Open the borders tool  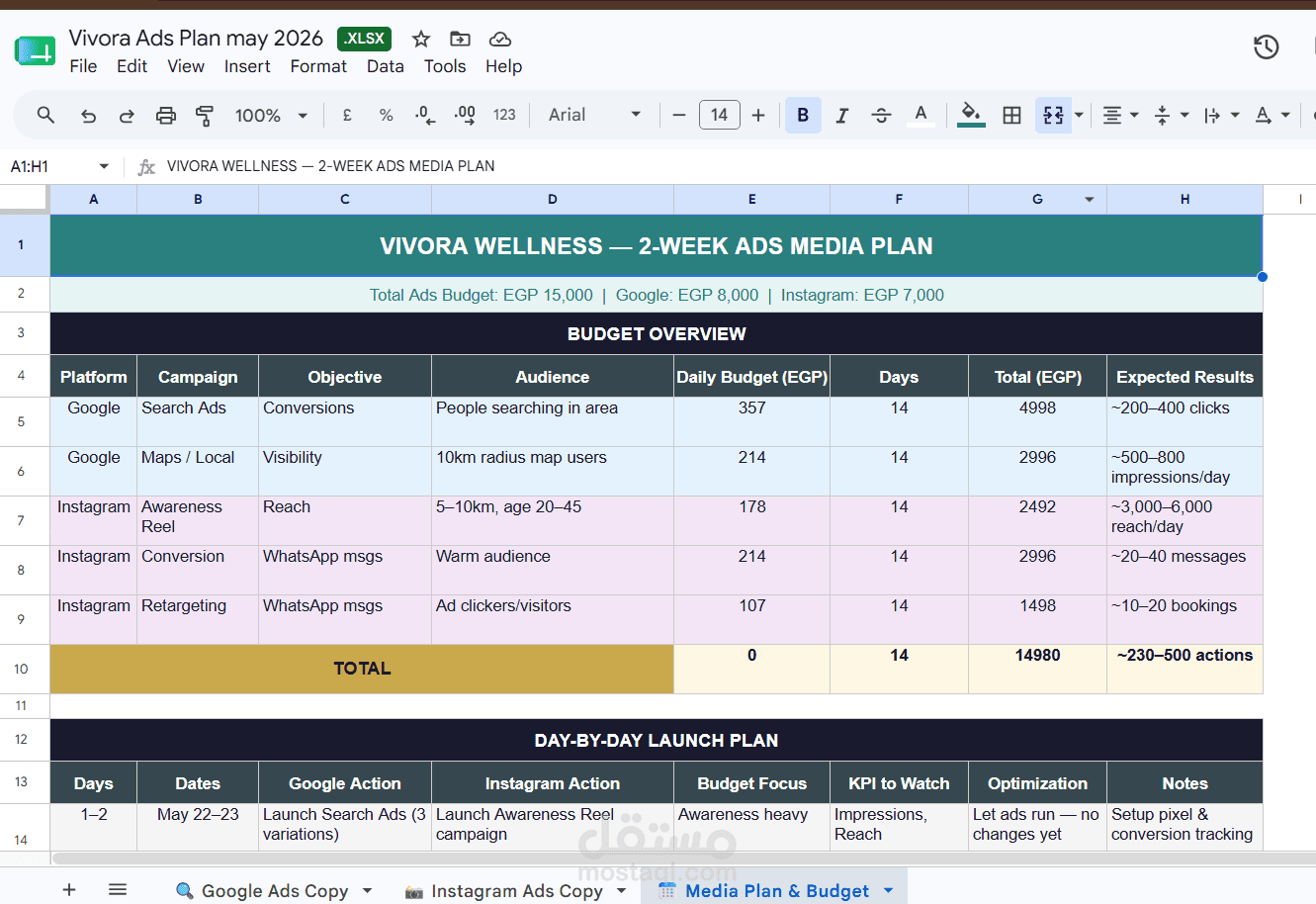[x=1011, y=116]
